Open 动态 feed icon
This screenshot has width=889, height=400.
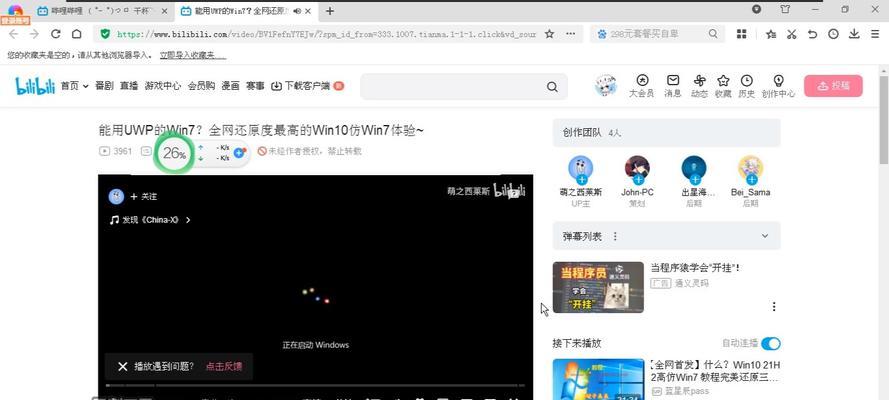[x=699, y=86]
